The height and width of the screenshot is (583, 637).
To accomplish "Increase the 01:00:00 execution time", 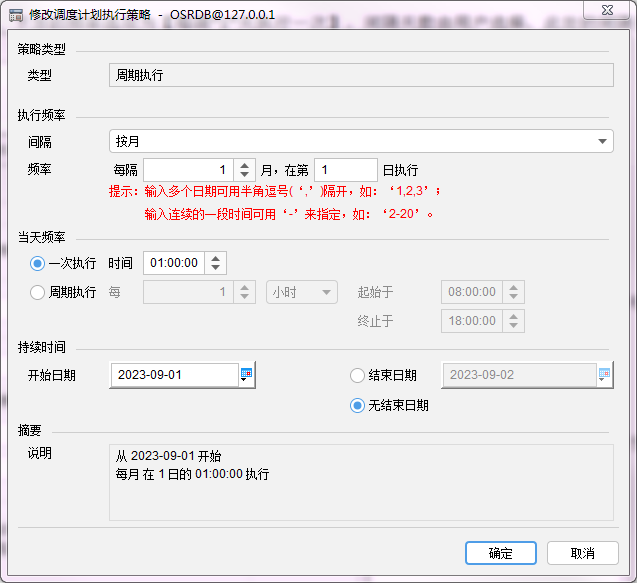I will click(215, 258).
